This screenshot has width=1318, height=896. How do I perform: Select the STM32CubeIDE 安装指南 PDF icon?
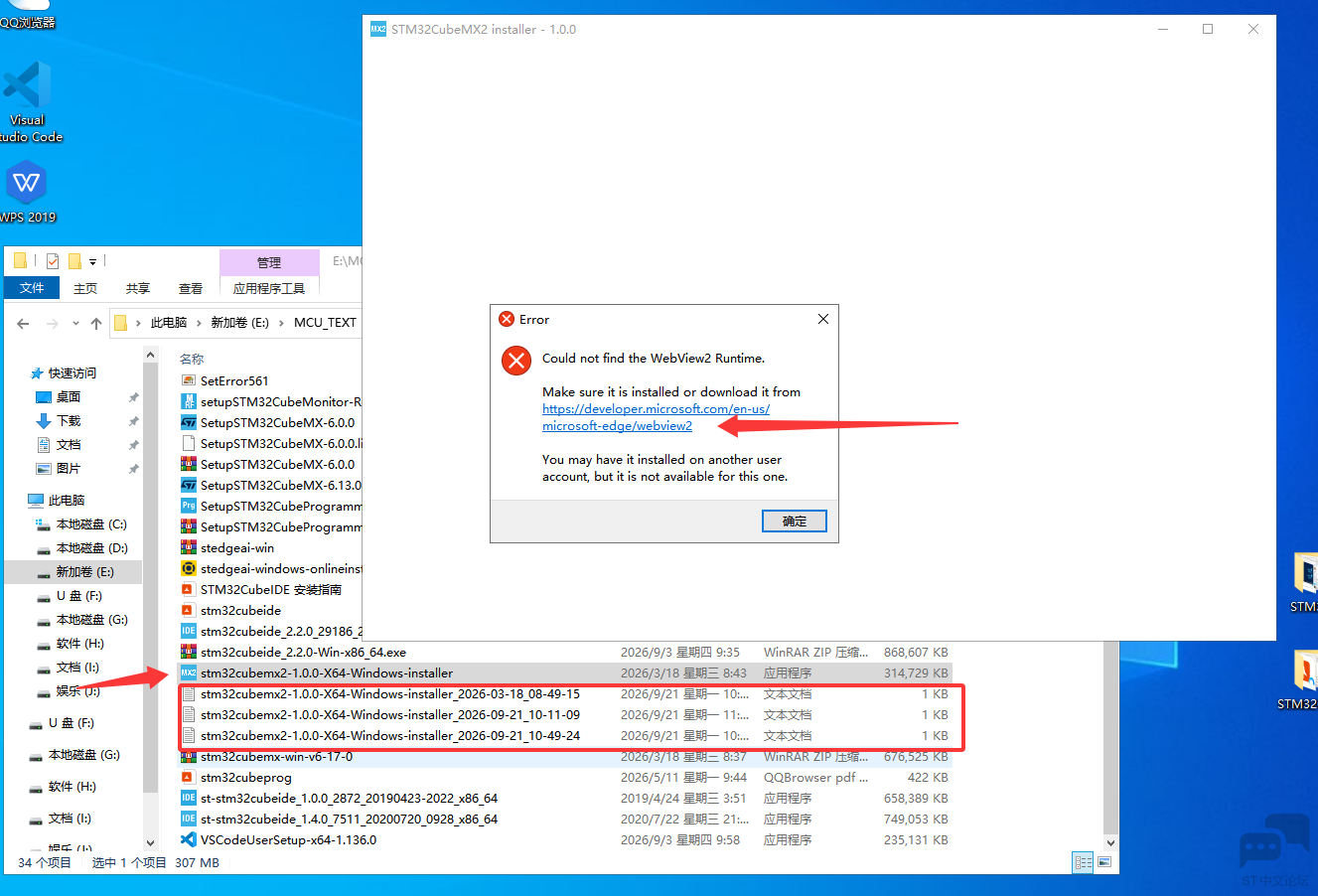(x=189, y=589)
